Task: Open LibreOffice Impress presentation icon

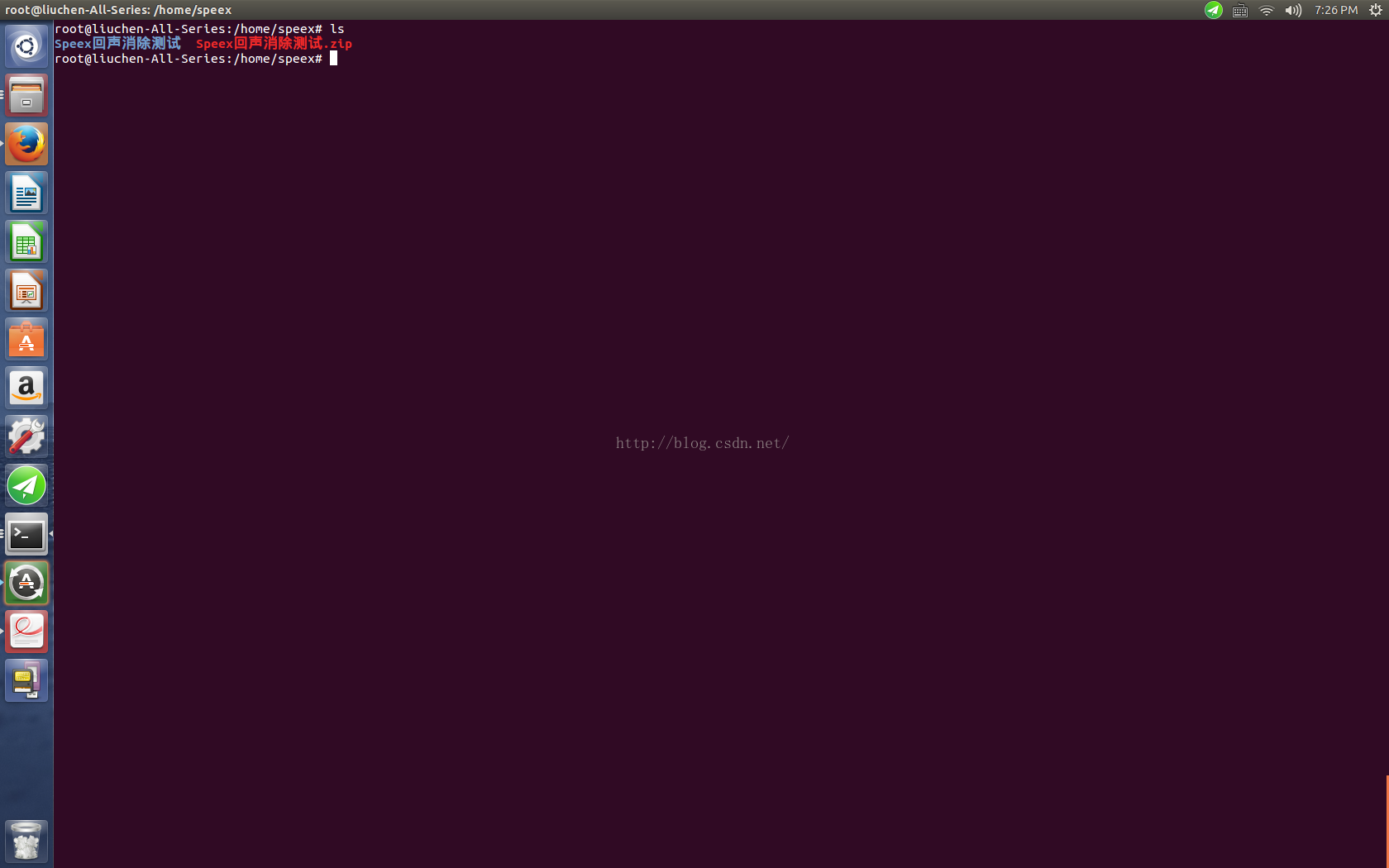Action: 26,290
